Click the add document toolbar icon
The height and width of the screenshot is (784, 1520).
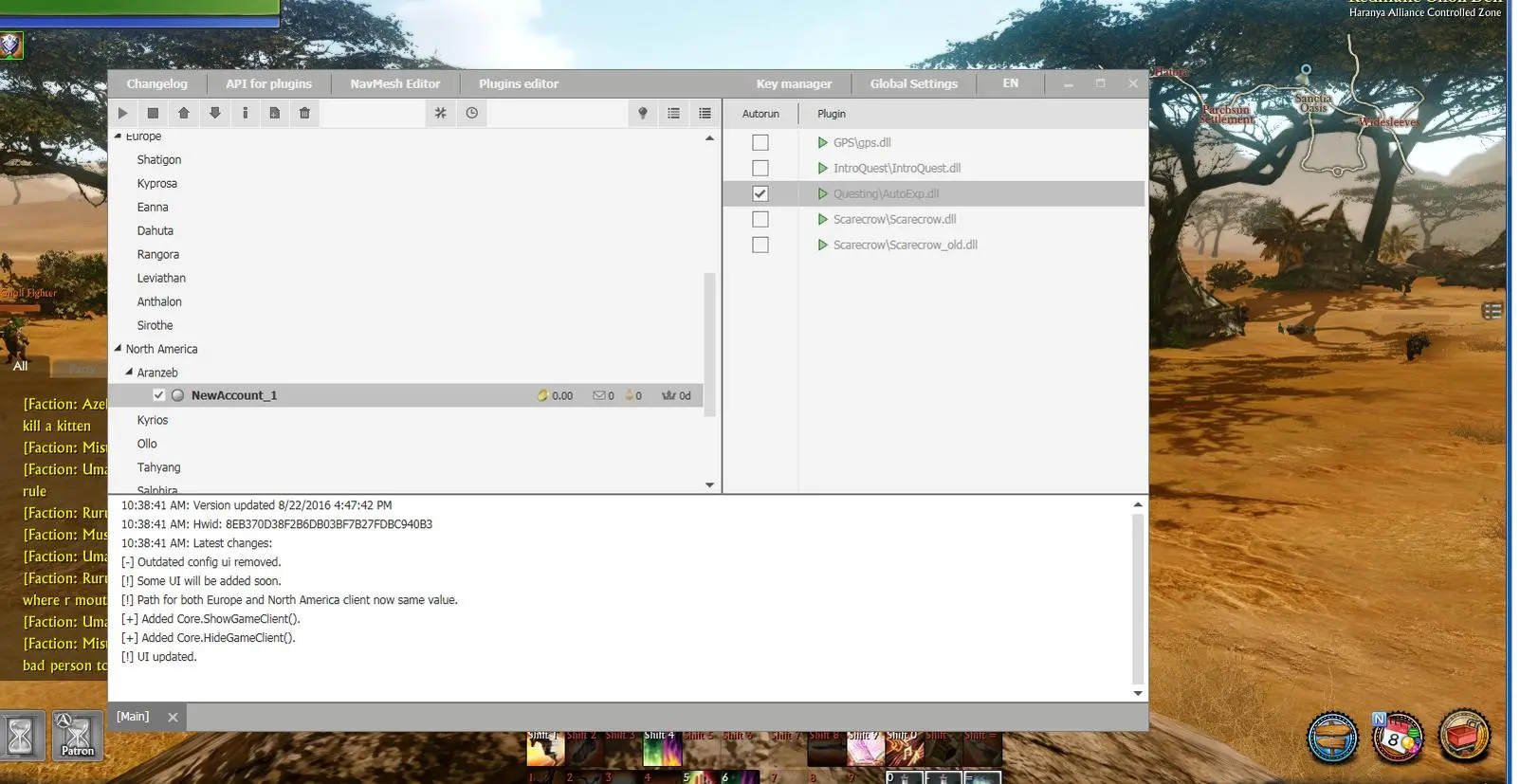click(274, 114)
